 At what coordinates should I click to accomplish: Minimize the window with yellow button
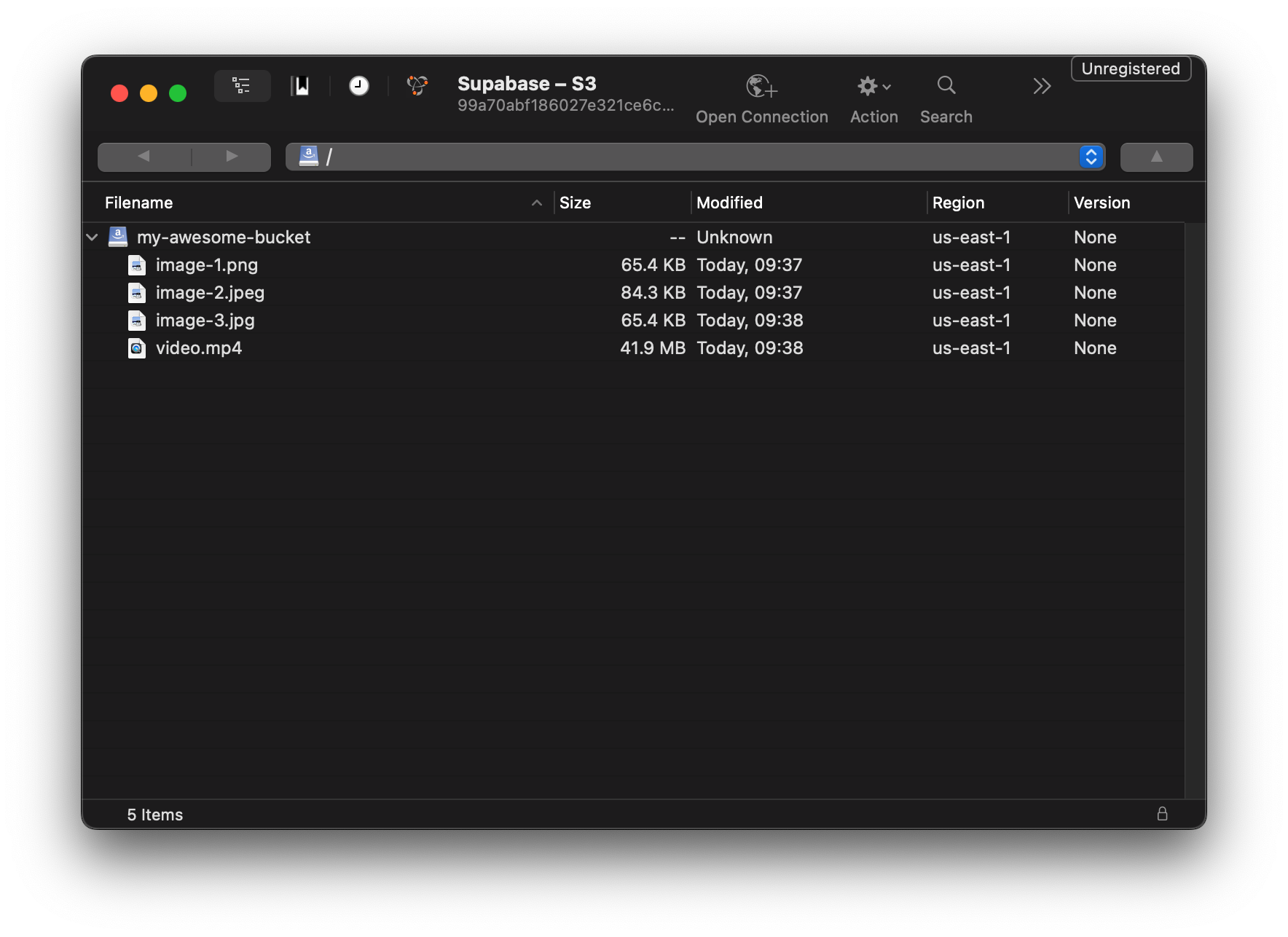[x=149, y=93]
